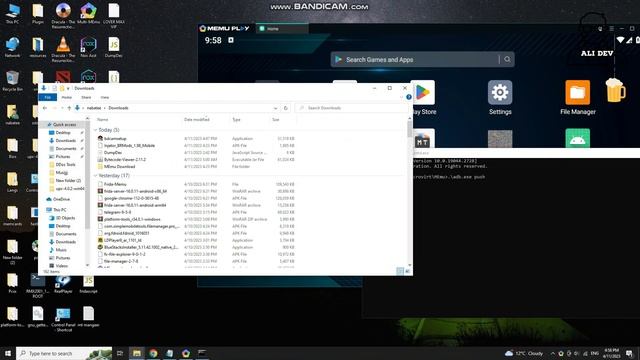640x360 pixels.
Task: Select the Network desktop icon
Action: click(x=12, y=47)
